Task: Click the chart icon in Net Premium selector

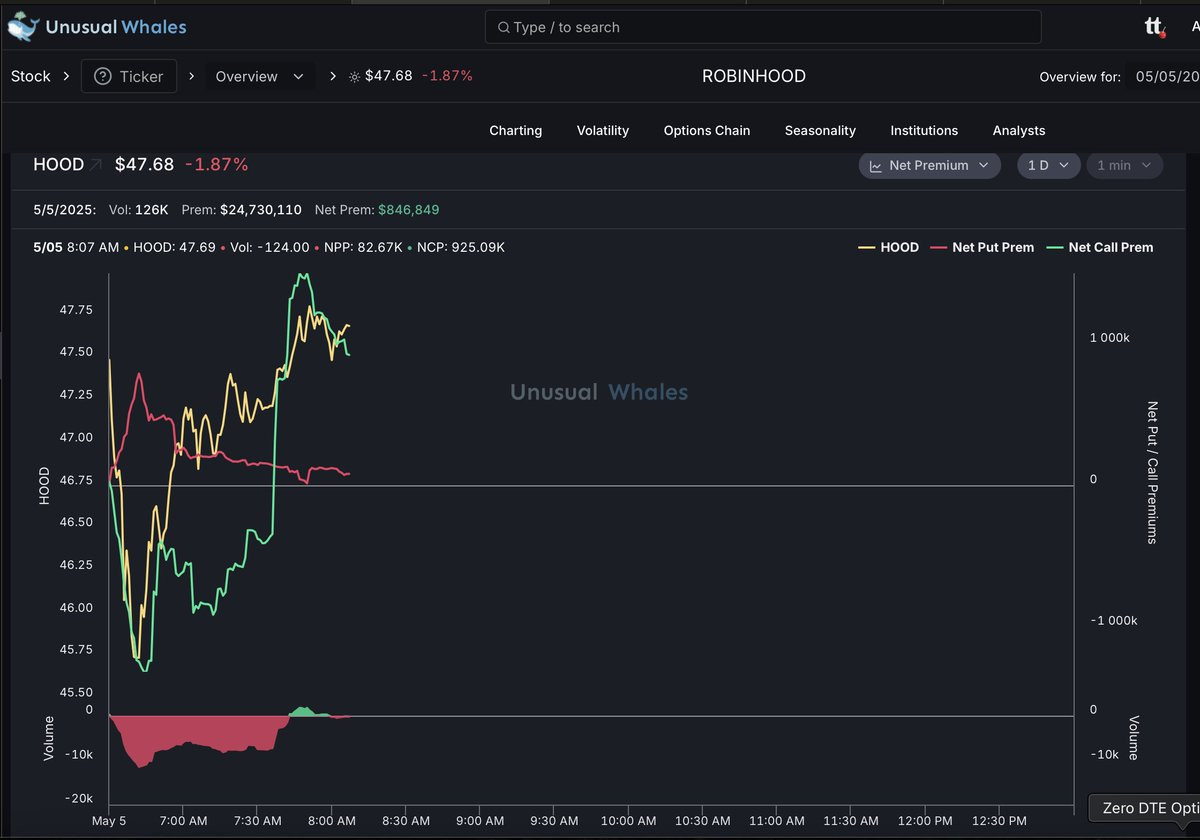Action: tap(875, 166)
